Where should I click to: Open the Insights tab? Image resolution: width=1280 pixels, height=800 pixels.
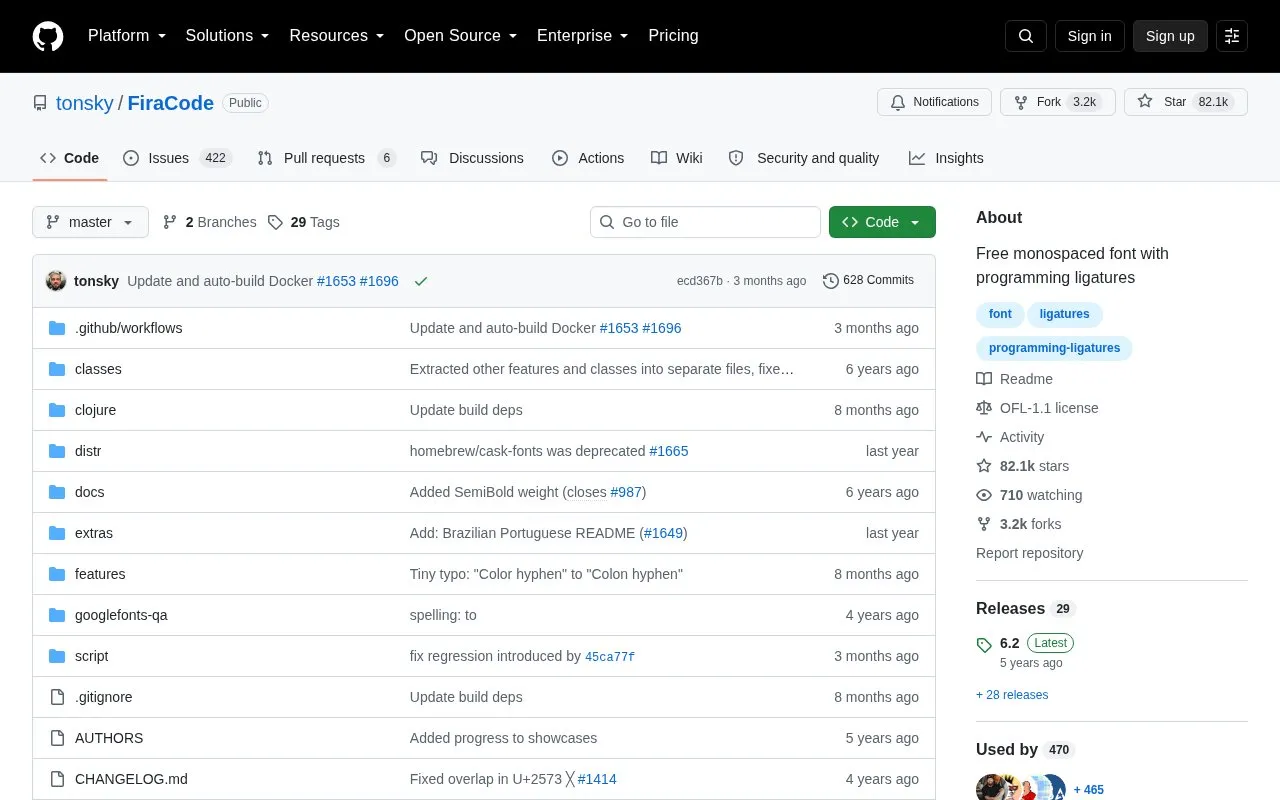(946, 158)
